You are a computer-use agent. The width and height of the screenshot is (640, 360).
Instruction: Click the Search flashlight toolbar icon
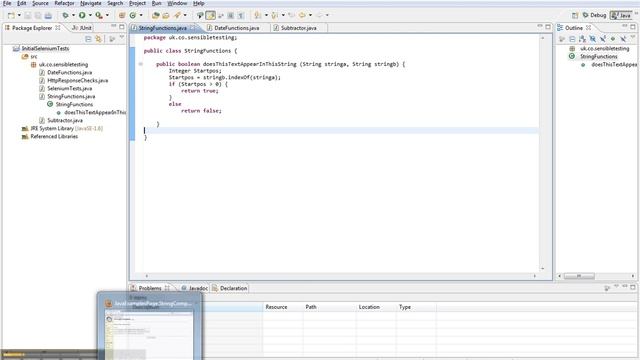(177, 16)
